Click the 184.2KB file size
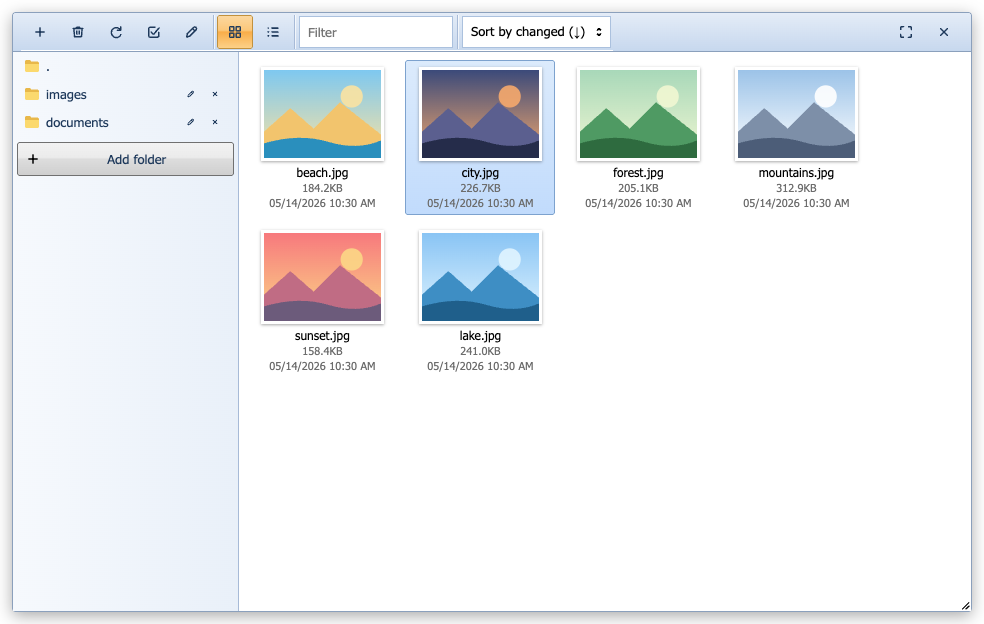 click(x=323, y=188)
